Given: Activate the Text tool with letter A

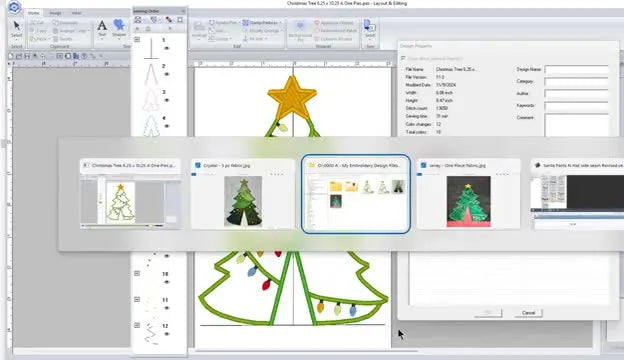Looking at the screenshot, I should [x=102, y=26].
